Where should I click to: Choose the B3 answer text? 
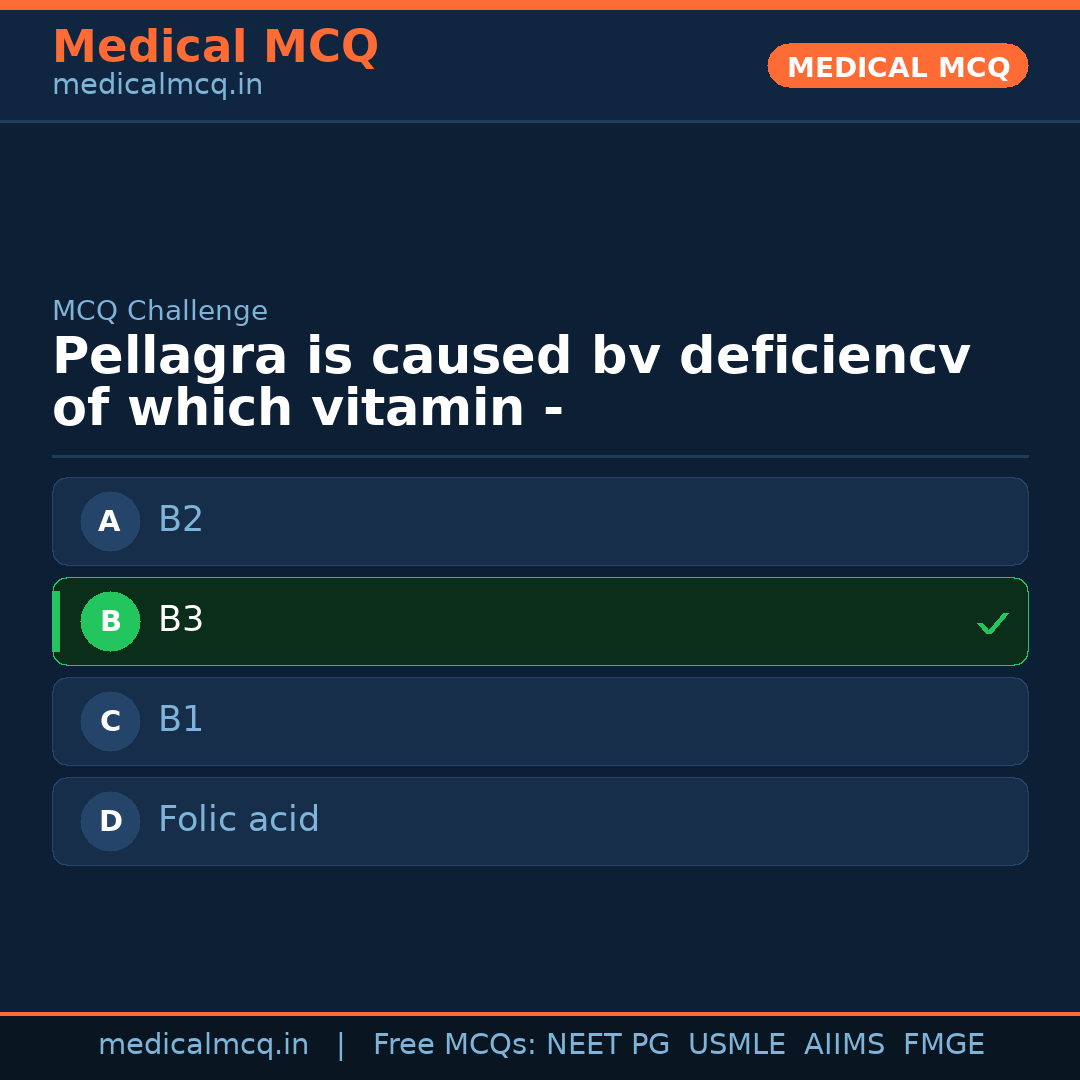(181, 620)
